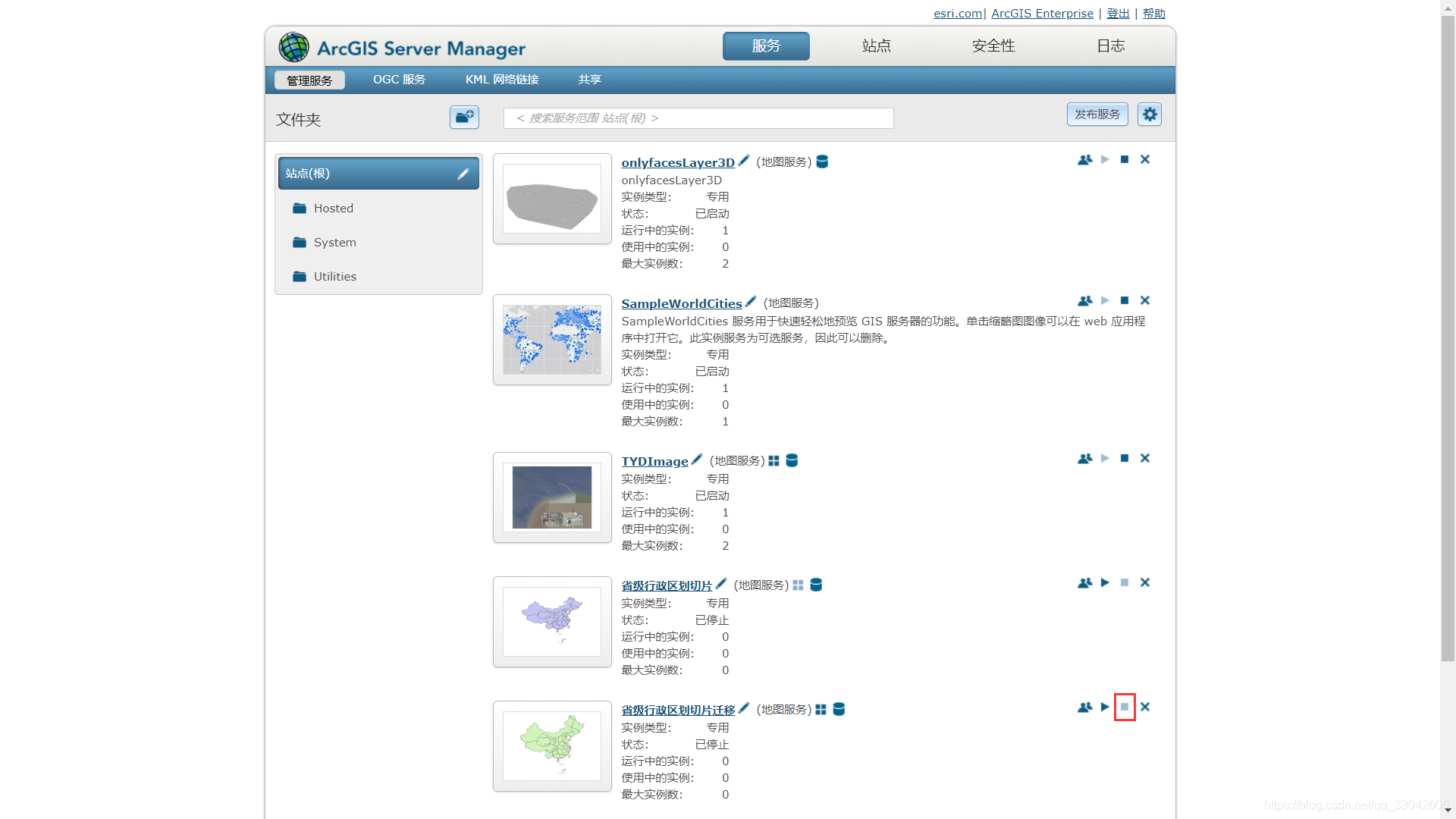The width and height of the screenshot is (1456, 819).
Task: Click the 发布服务 button
Action: pos(1097,115)
